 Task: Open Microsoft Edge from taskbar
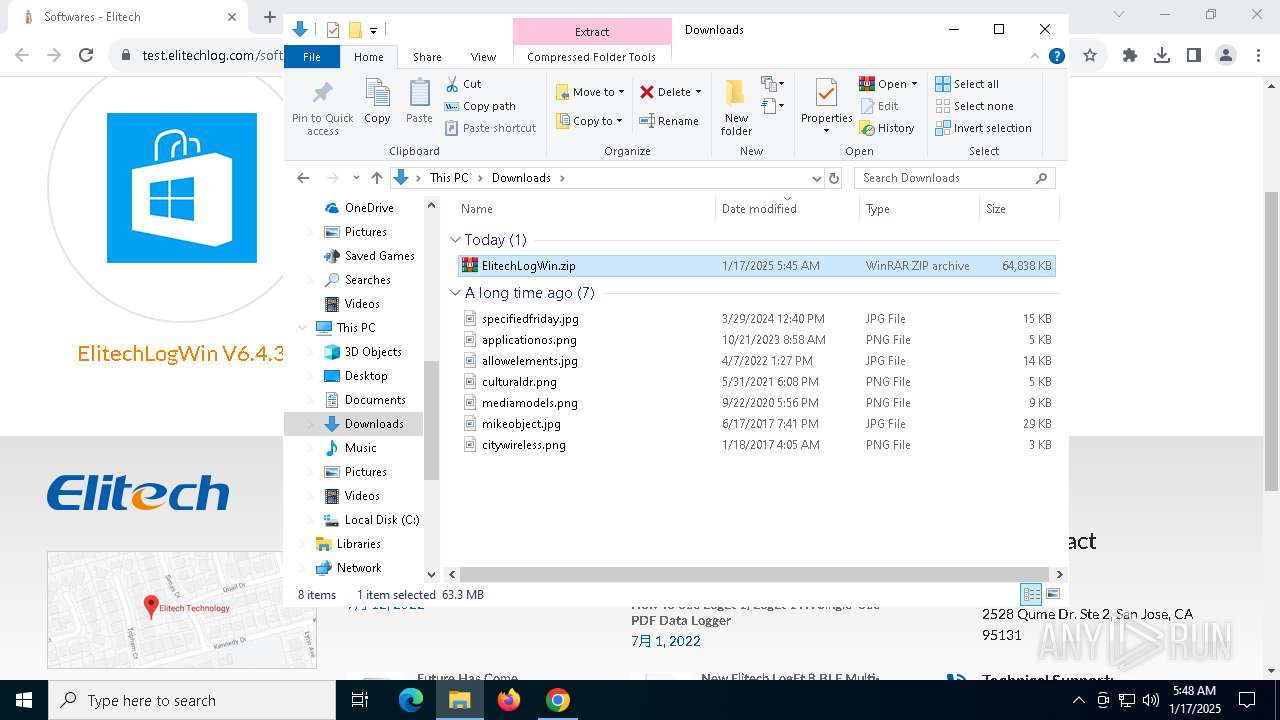pyautogui.click(x=411, y=700)
